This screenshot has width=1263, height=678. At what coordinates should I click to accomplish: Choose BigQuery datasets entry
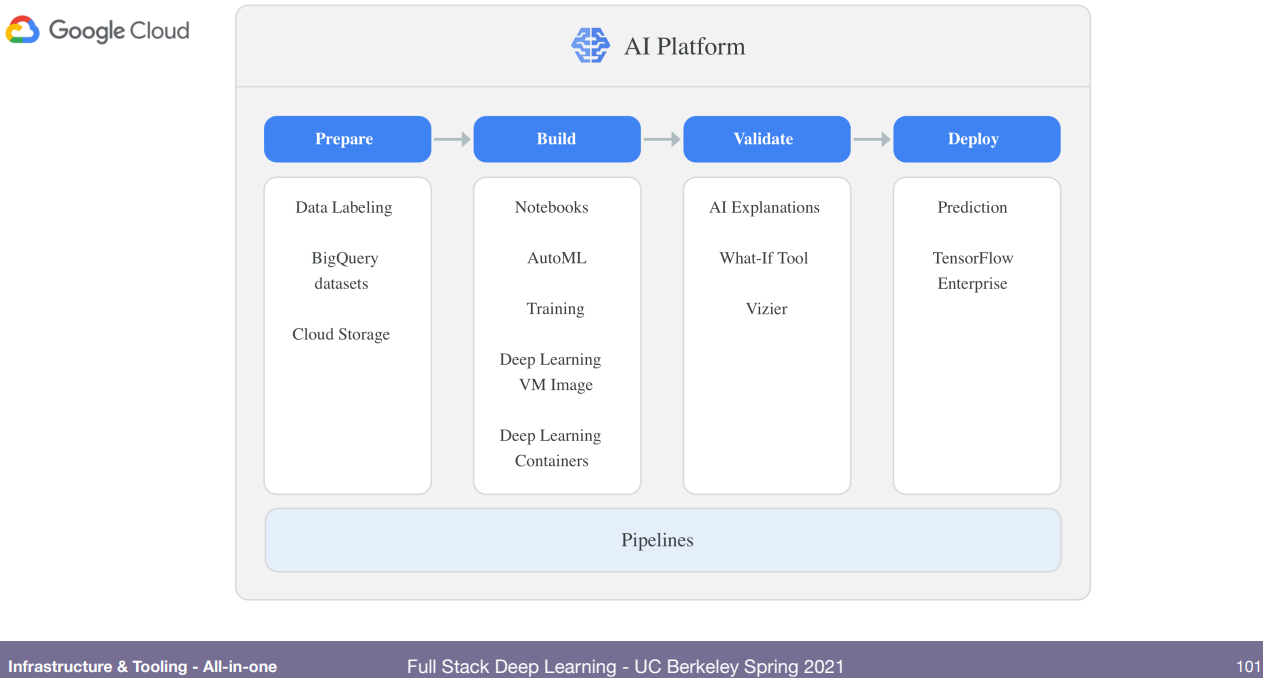click(x=344, y=271)
